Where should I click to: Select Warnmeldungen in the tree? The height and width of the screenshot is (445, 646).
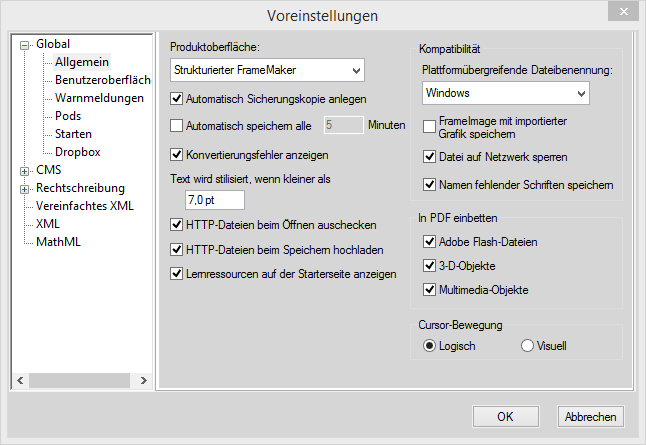tap(97, 98)
